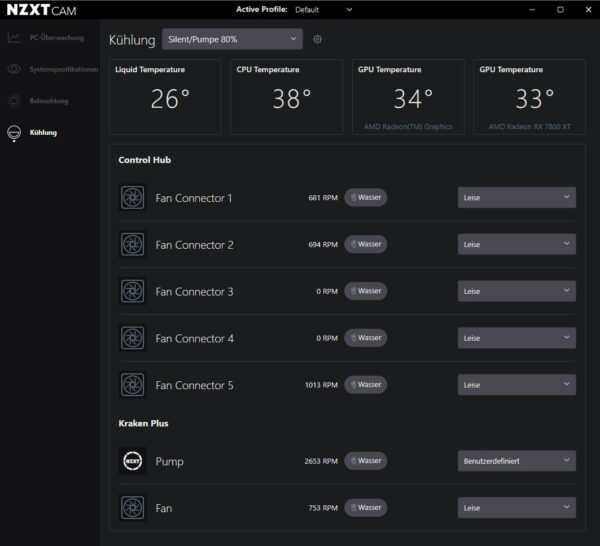This screenshot has width=600, height=546.
Task: Click the Kraken Plus heading
Action: [143, 423]
